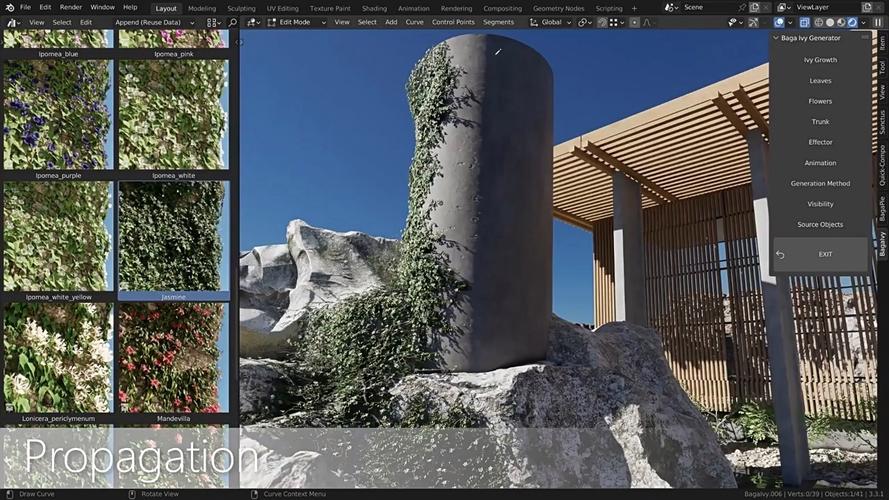Switch to the UV Editing workspace tab
The width and height of the screenshot is (889, 500).
[x=282, y=9]
